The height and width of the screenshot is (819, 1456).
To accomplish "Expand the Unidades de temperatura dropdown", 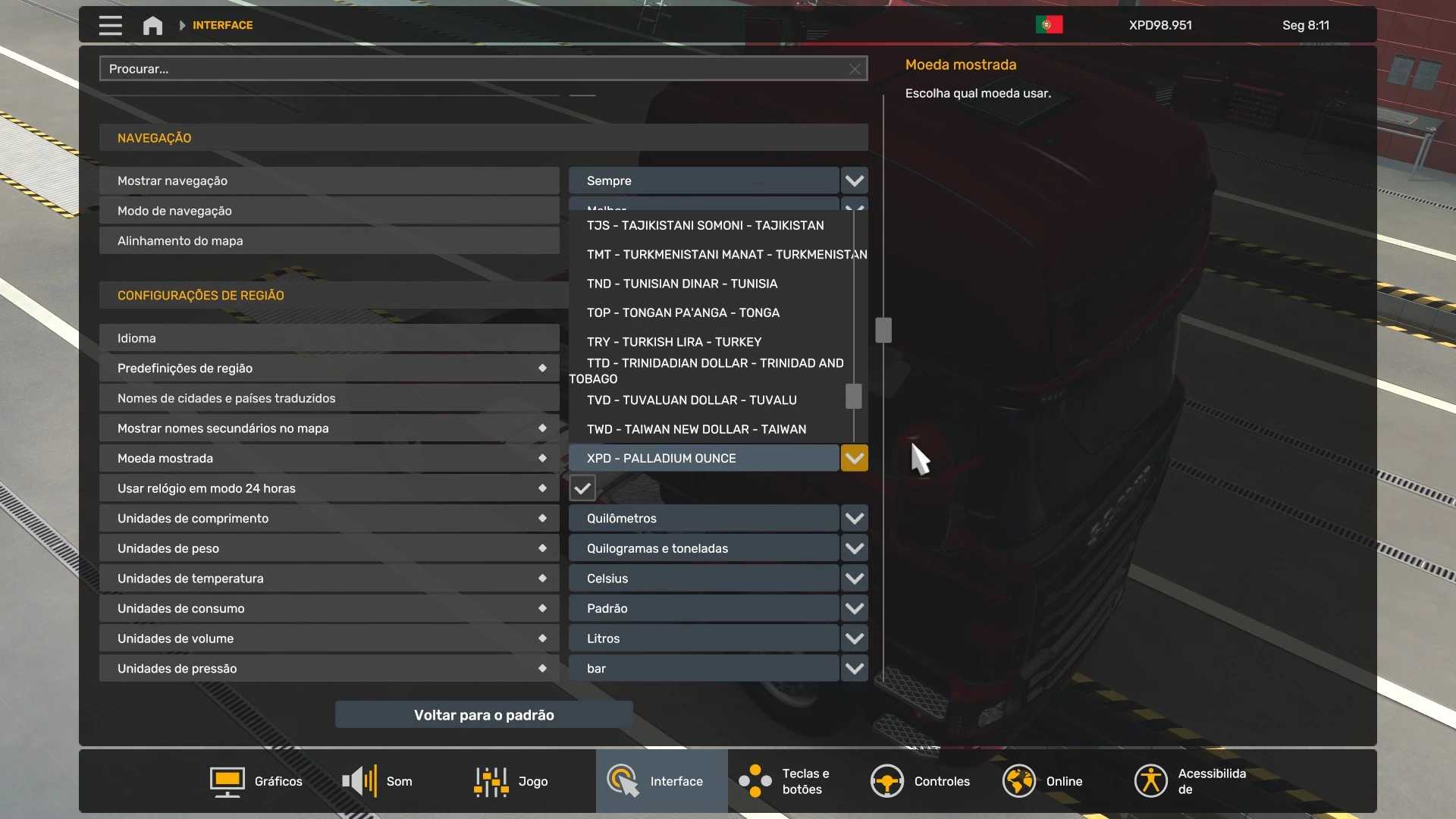I will [x=854, y=579].
